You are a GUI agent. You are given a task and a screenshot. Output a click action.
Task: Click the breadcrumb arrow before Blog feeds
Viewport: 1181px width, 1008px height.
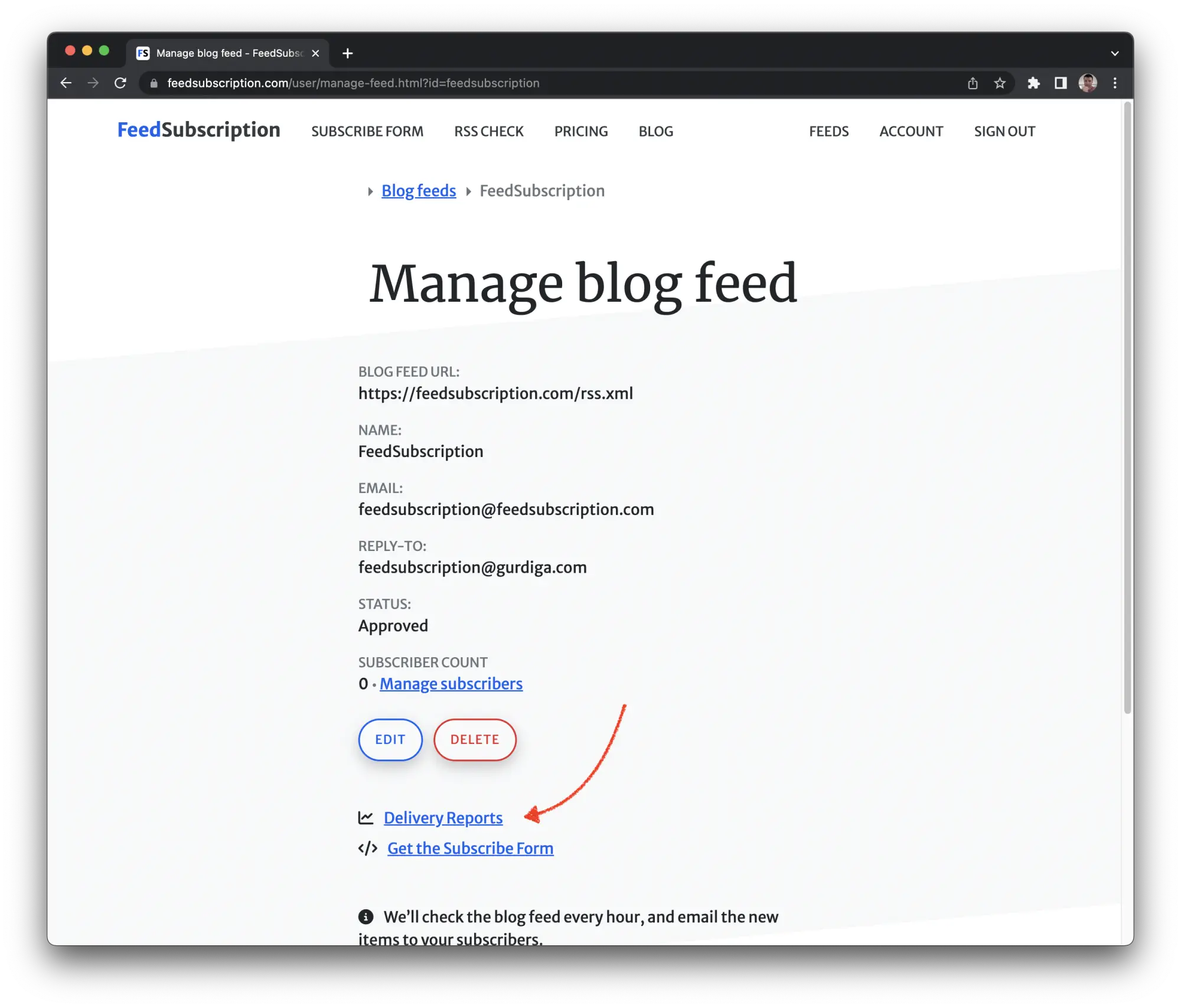tap(370, 191)
